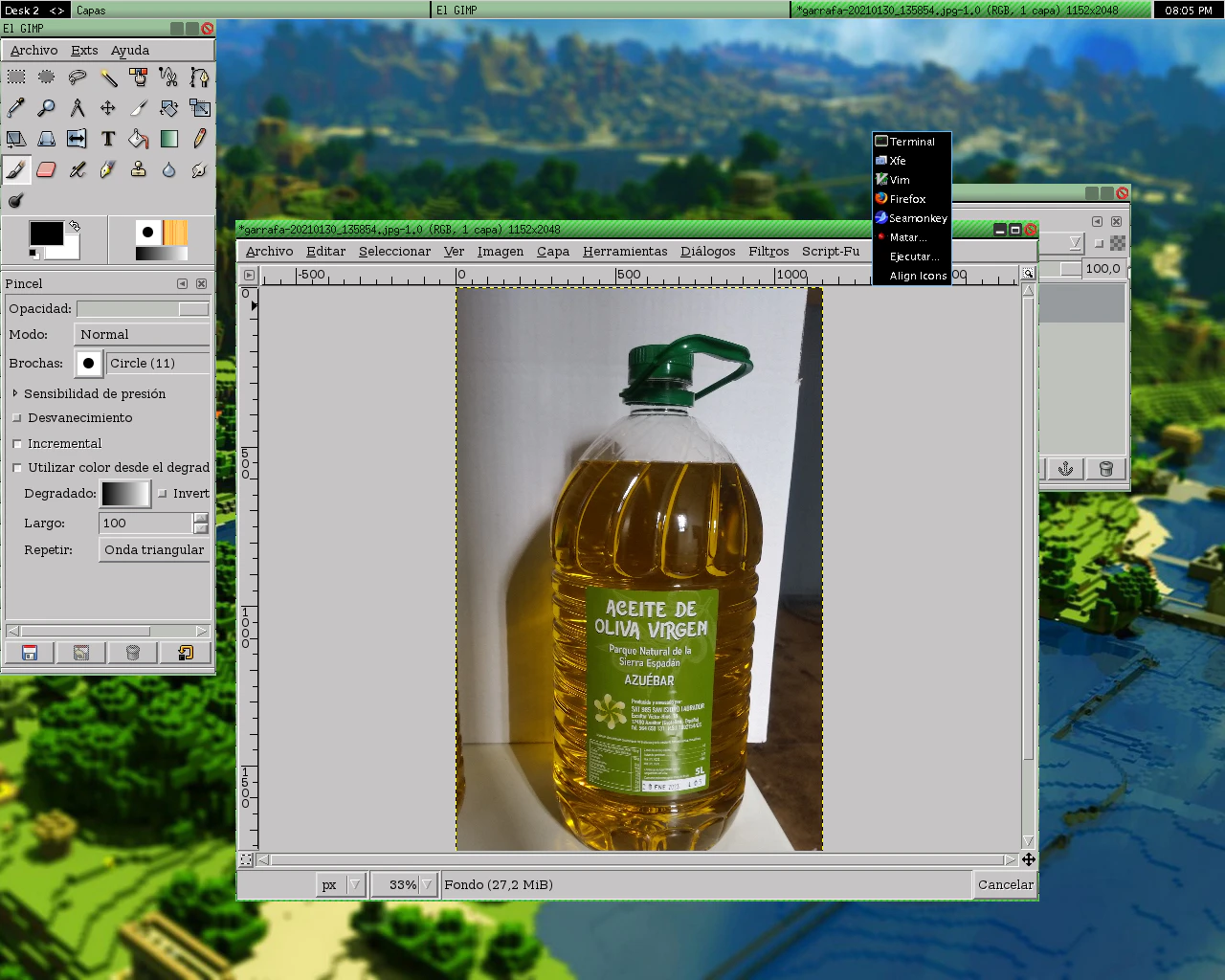The height and width of the screenshot is (980, 1225).
Task: Click the black foreground color swatch
Action: point(45,234)
